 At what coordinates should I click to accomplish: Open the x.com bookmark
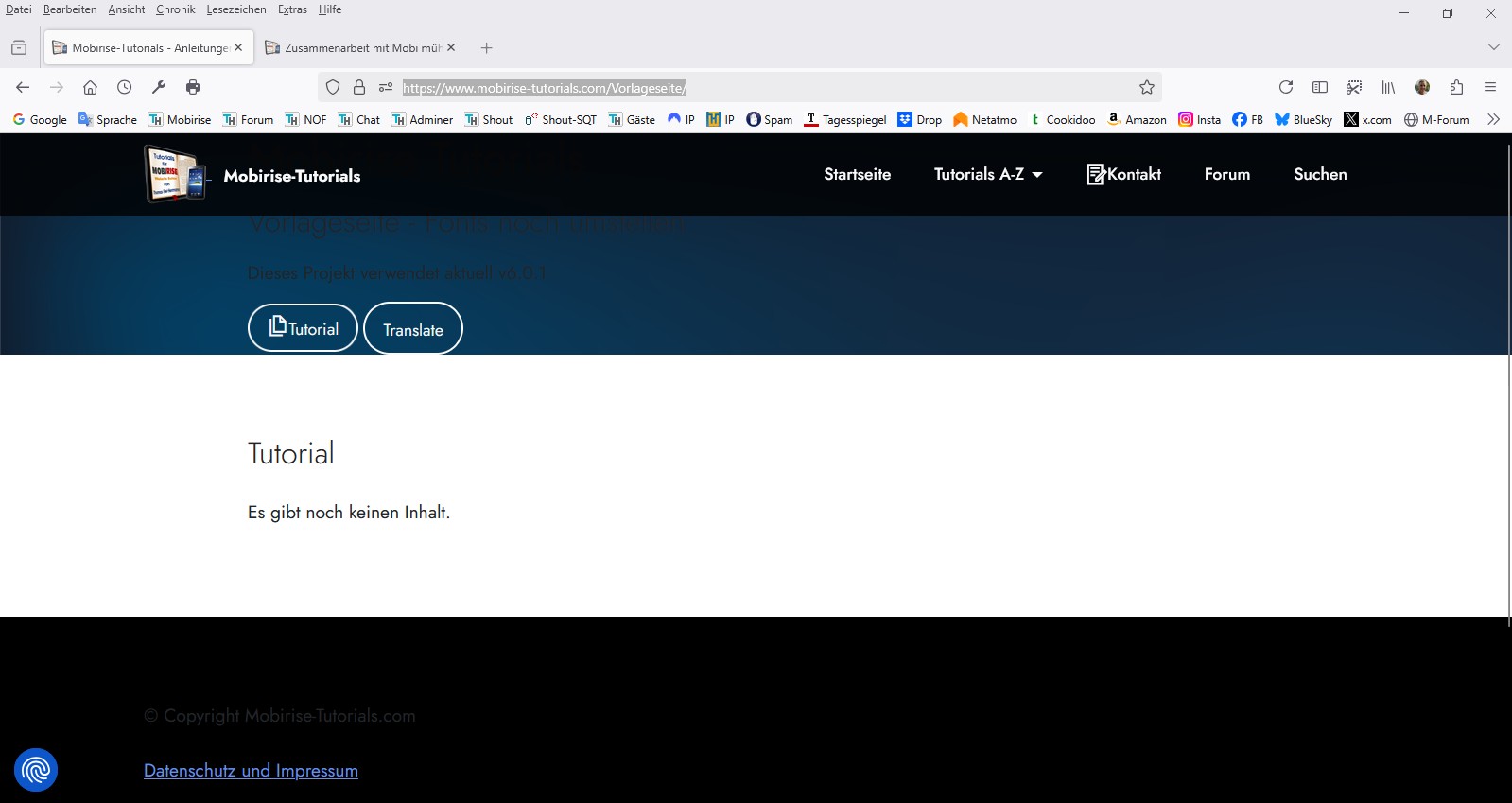1368,119
